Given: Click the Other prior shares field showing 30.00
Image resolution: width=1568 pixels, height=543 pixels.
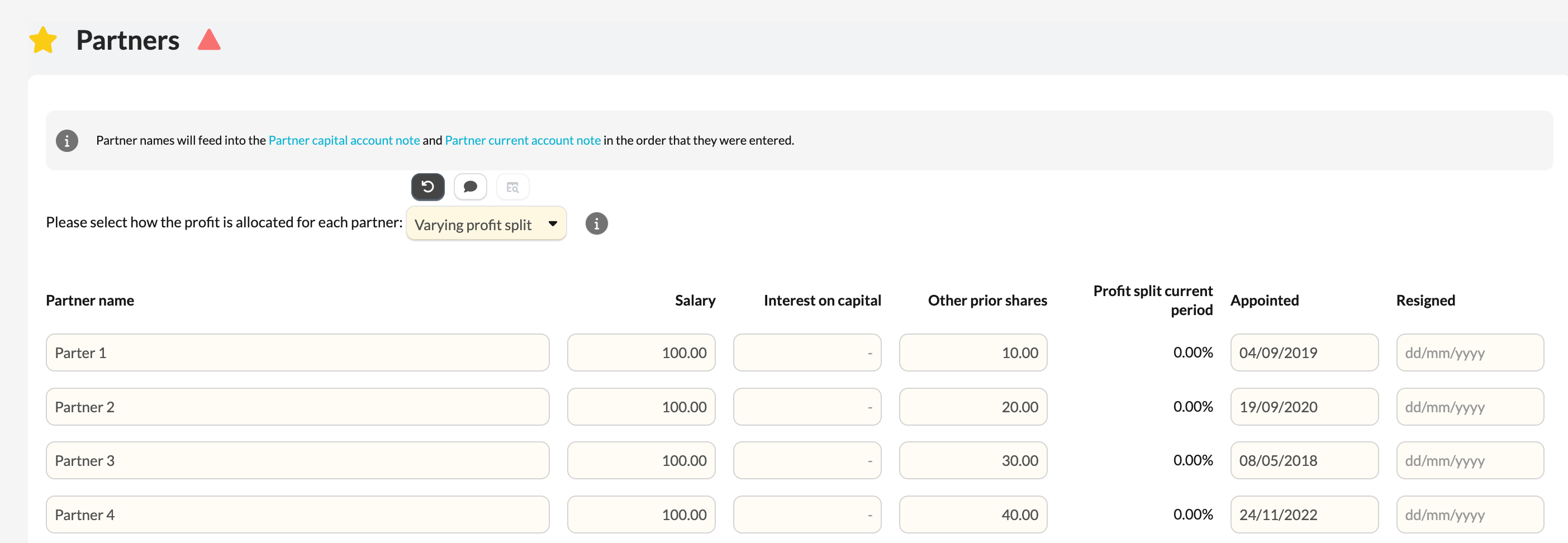Looking at the screenshot, I should (x=973, y=460).
